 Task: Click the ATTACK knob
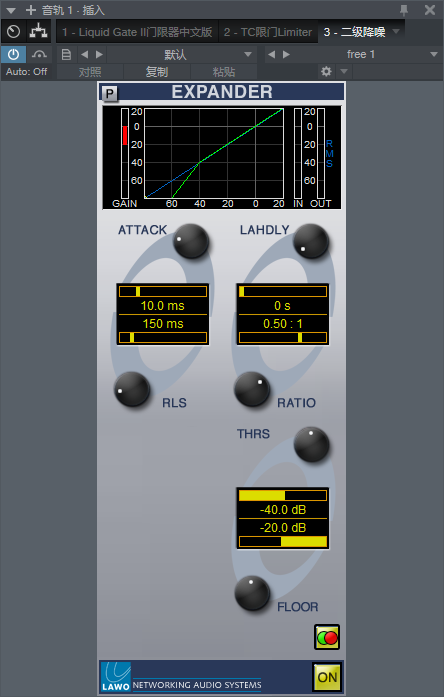point(191,241)
